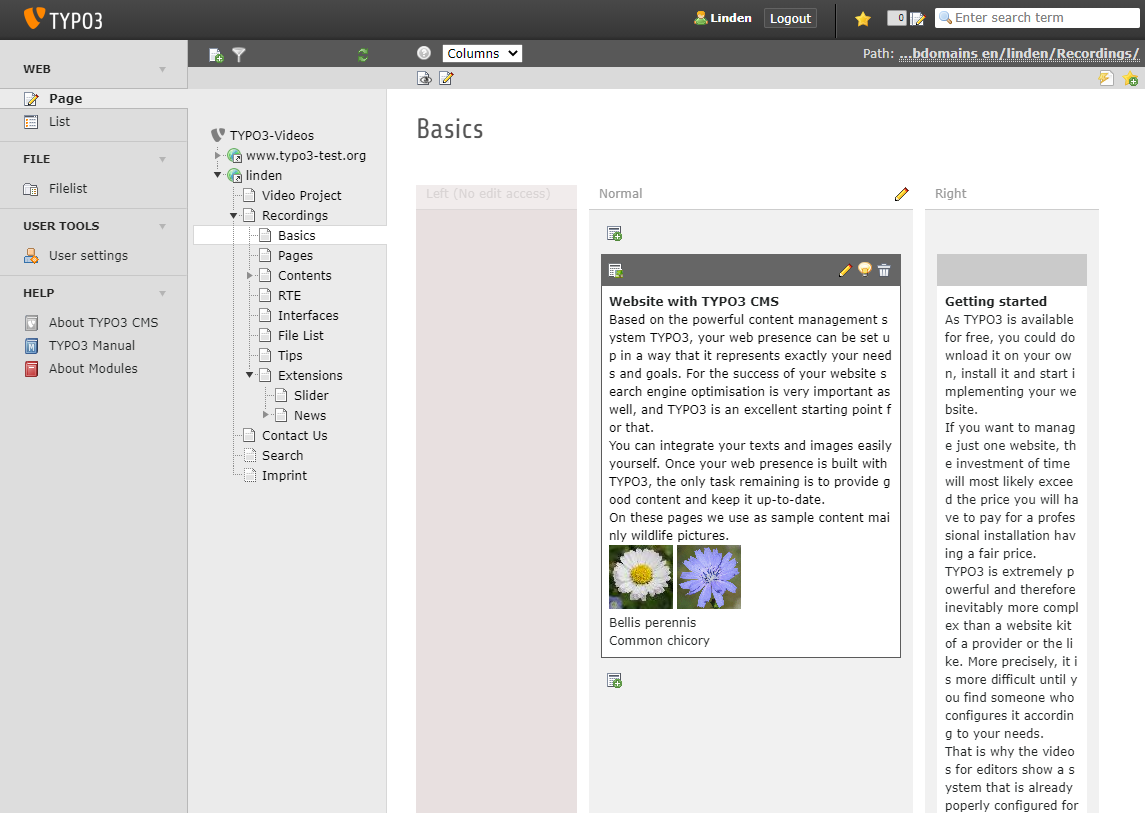The image size is (1145, 813).
Task: Refresh the page module view
Action: tap(362, 54)
